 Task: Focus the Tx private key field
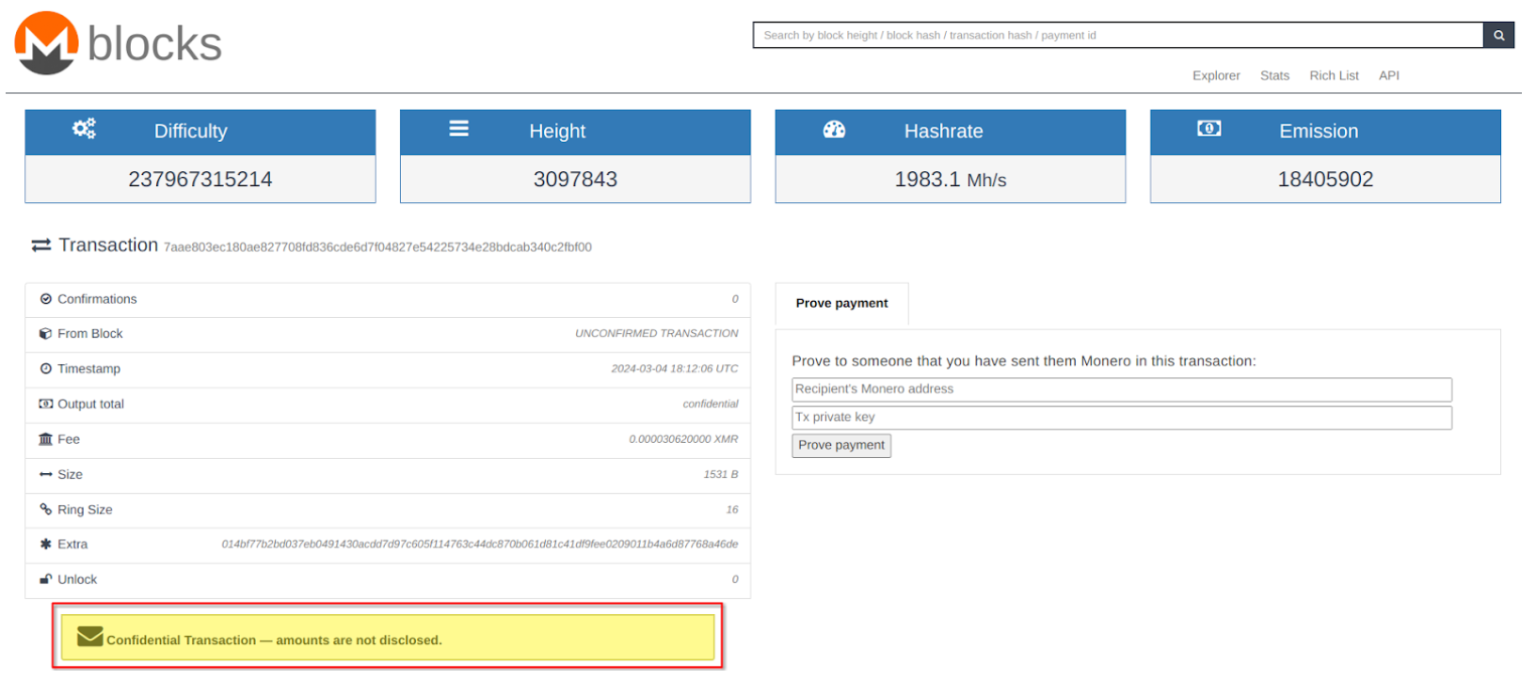1120,417
